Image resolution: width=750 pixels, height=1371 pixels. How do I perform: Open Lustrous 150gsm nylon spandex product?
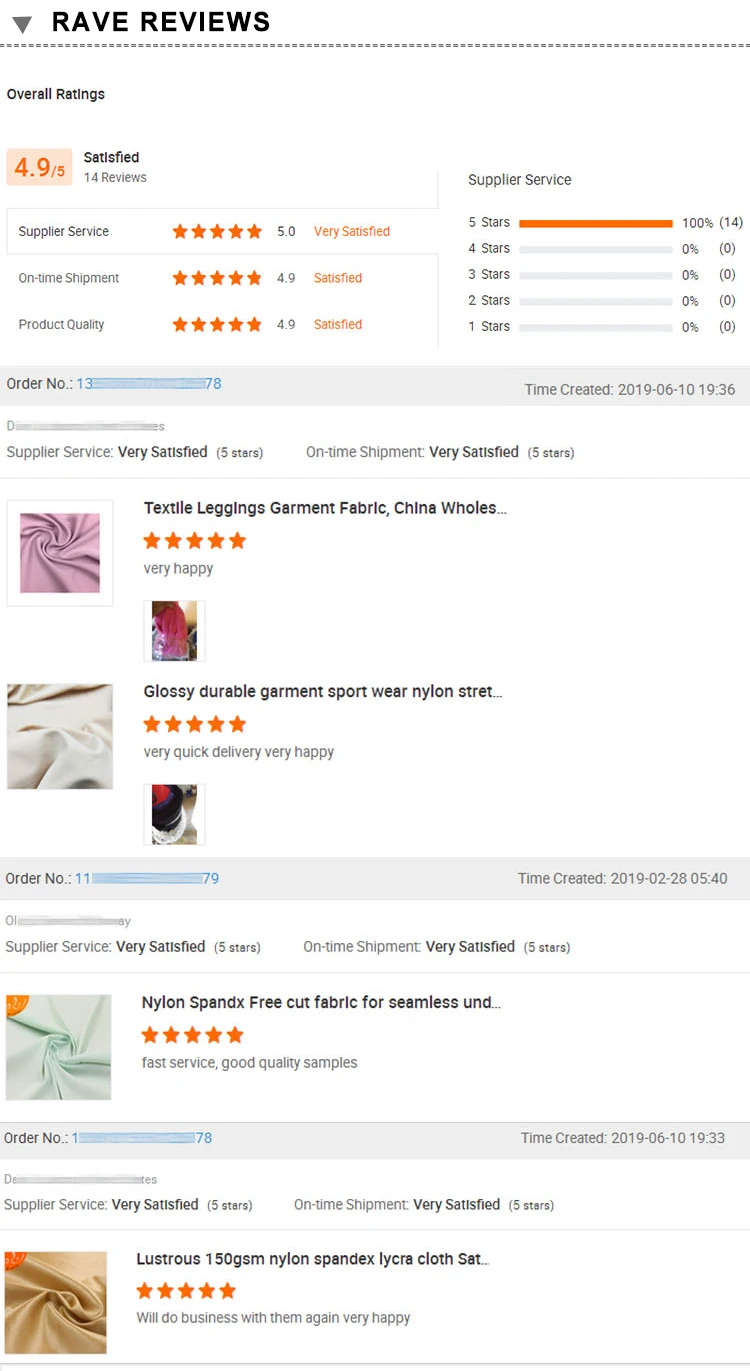pyautogui.click(x=313, y=1259)
